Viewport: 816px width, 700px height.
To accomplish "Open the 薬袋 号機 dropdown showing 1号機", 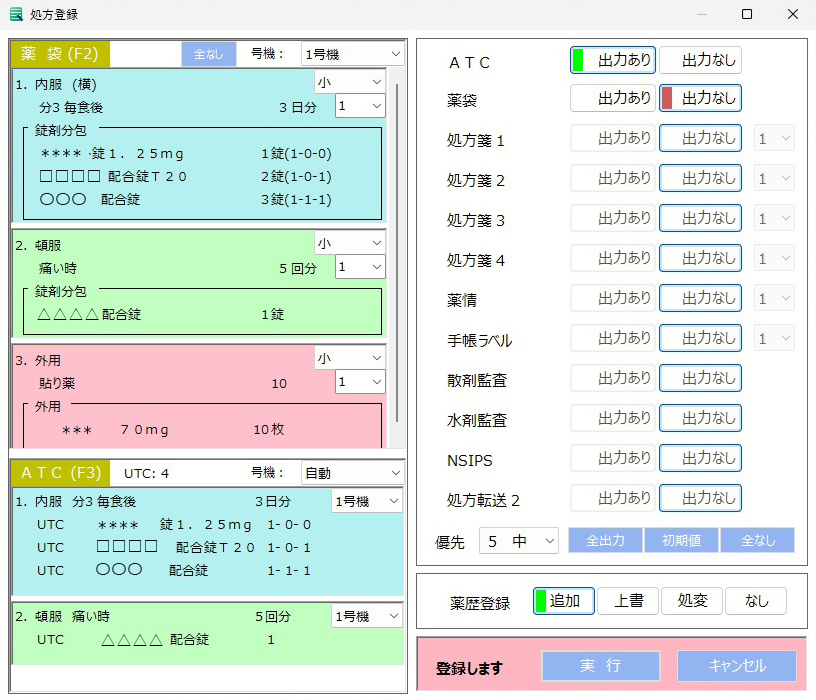I will pyautogui.click(x=352, y=54).
